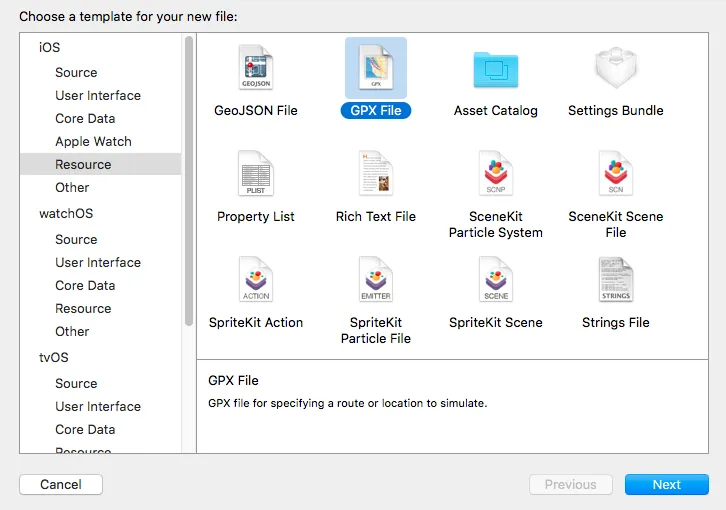
Task: Select the Property List template icon
Action: coord(256,174)
